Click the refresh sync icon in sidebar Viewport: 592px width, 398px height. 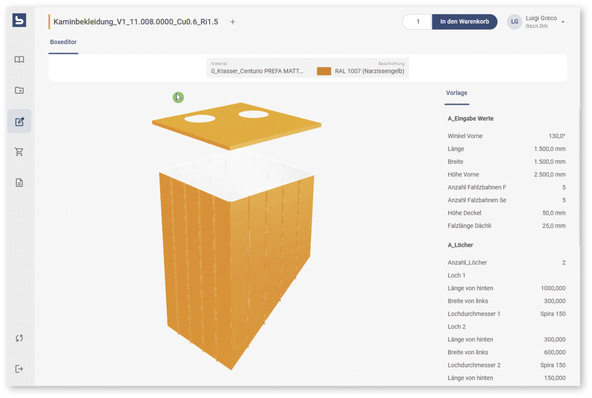point(19,338)
